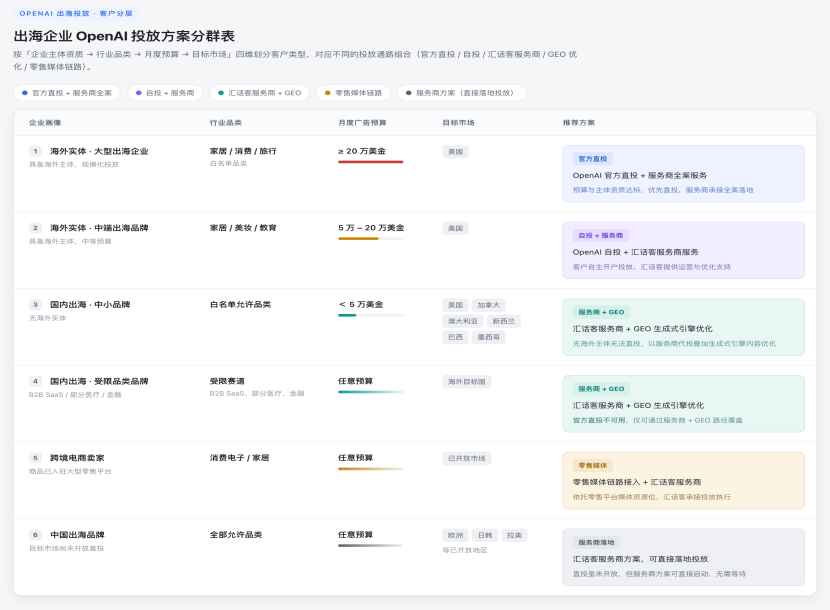Select the 自投 + 服务商 legend pill
Screen dimensions: 830x610
(x=165, y=93)
